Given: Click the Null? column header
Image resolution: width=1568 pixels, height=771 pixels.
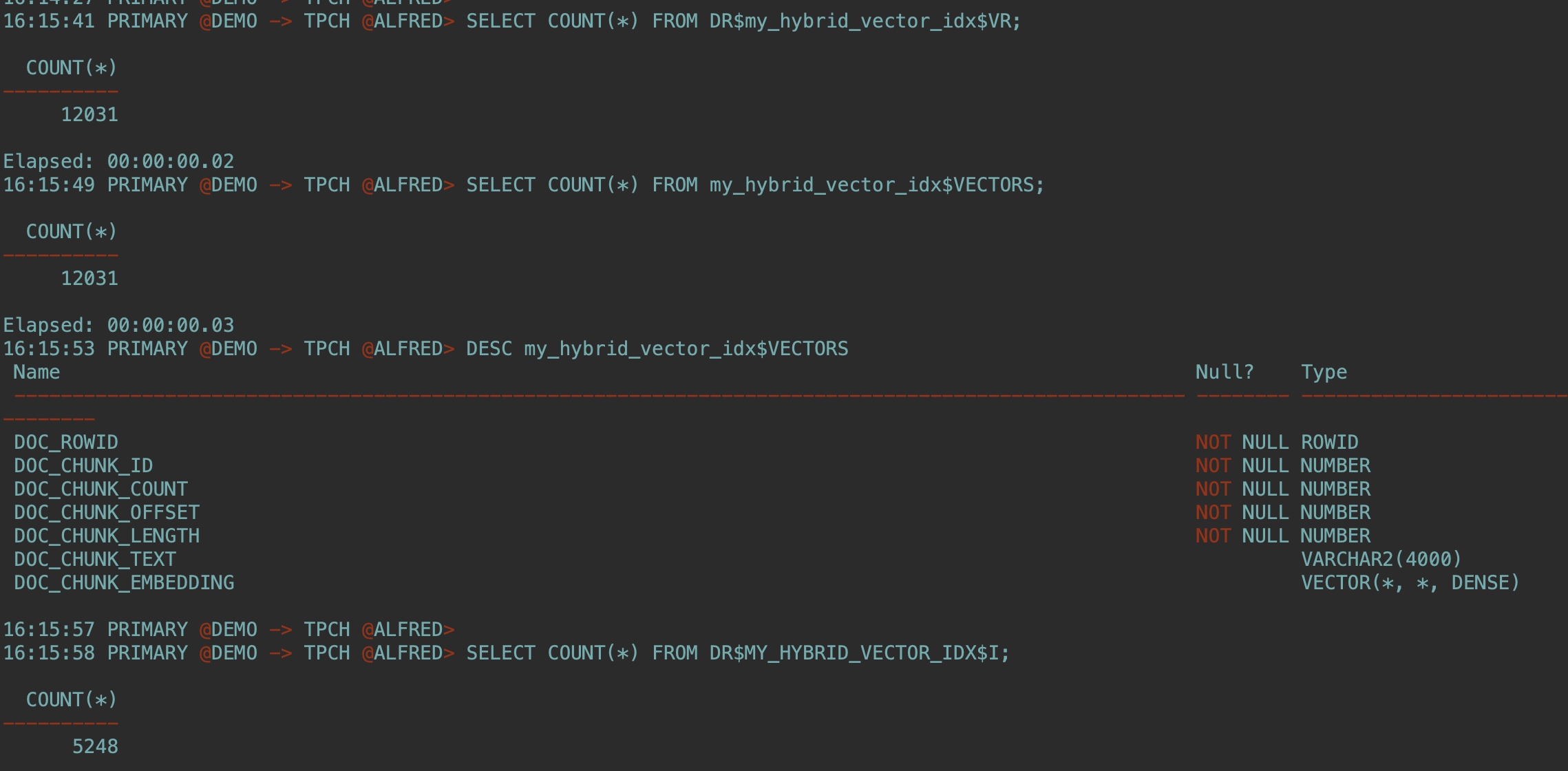Looking at the screenshot, I should (1225, 372).
